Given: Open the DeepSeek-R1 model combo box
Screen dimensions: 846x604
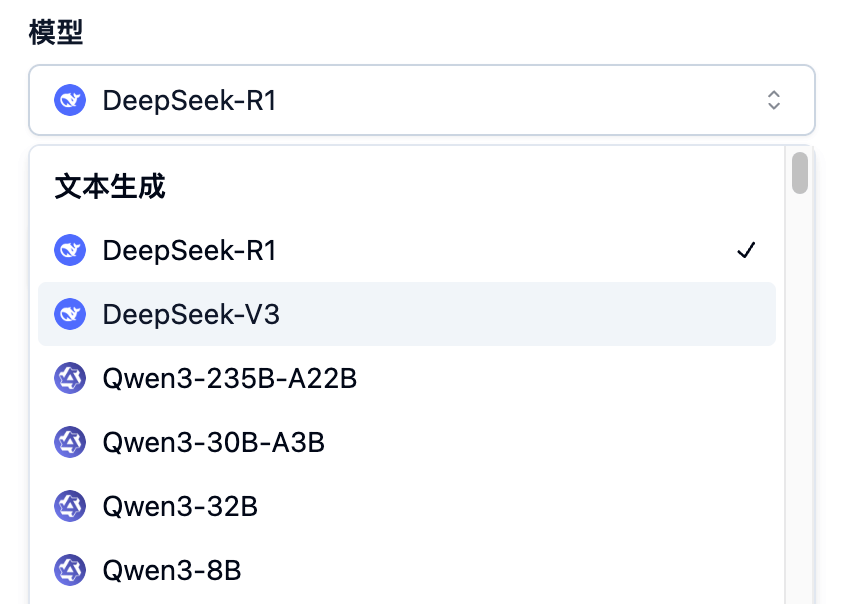Looking at the screenshot, I should (x=420, y=100).
